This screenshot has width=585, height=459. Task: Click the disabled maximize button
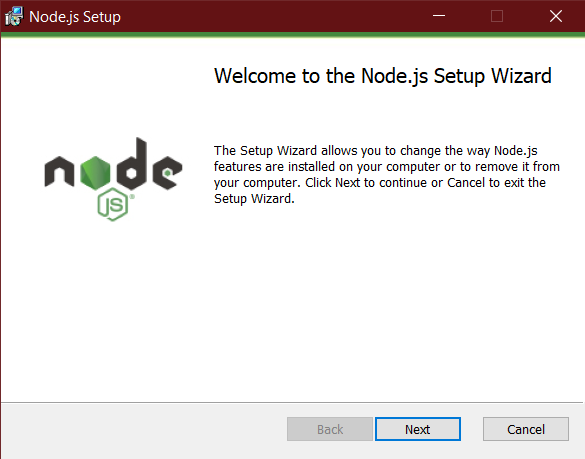coord(497,16)
